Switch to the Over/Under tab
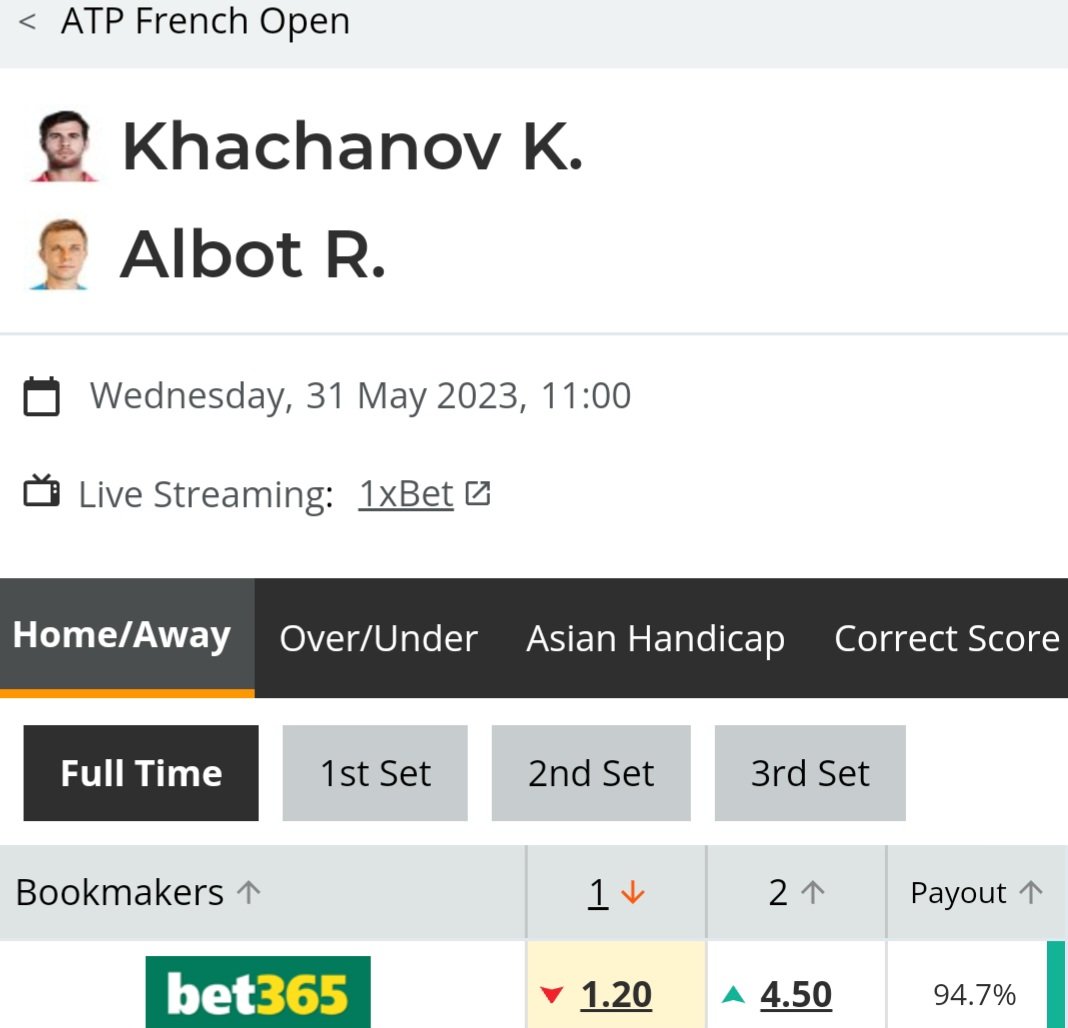 pyautogui.click(x=378, y=639)
